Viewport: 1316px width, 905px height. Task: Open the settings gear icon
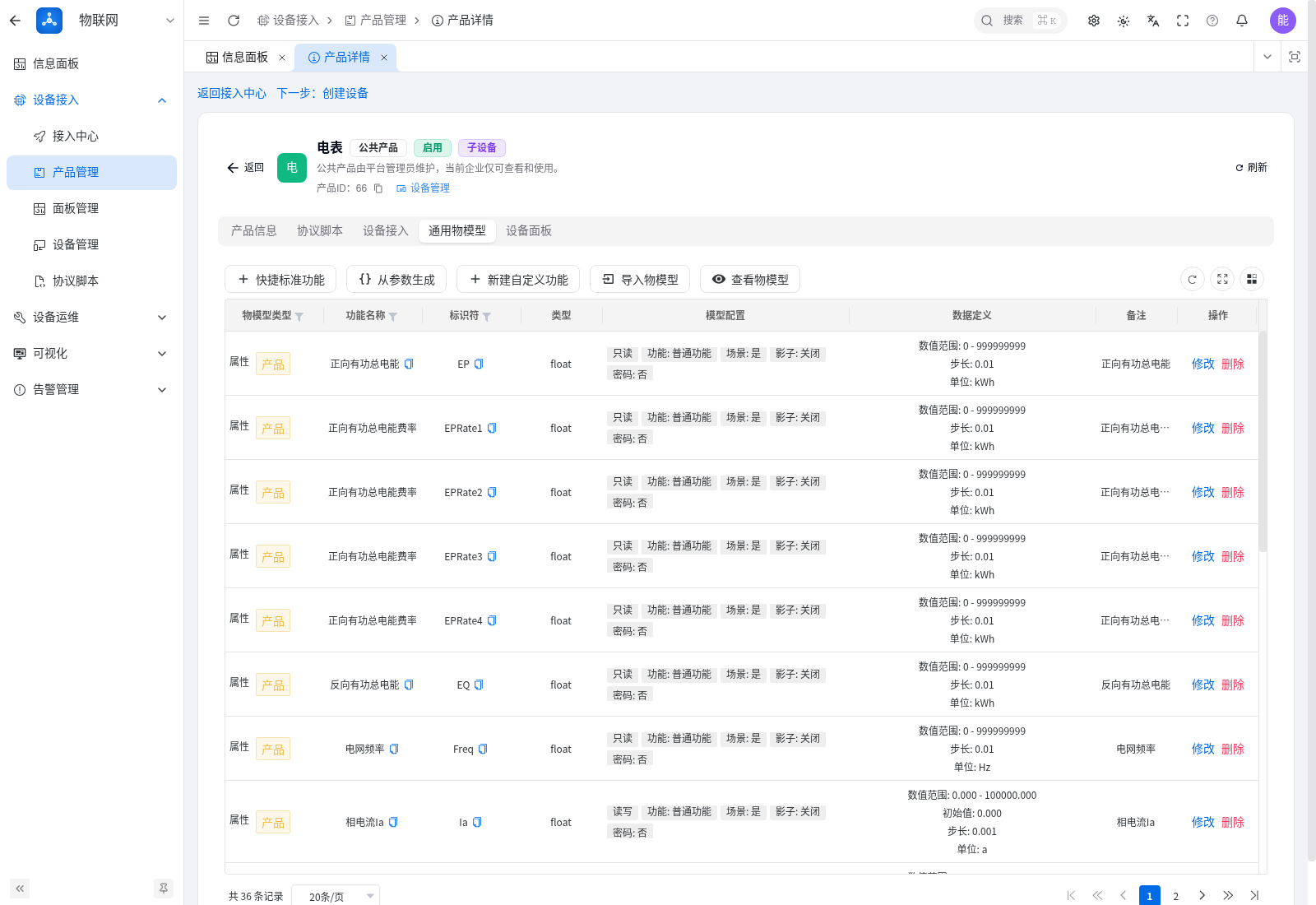point(1094,21)
